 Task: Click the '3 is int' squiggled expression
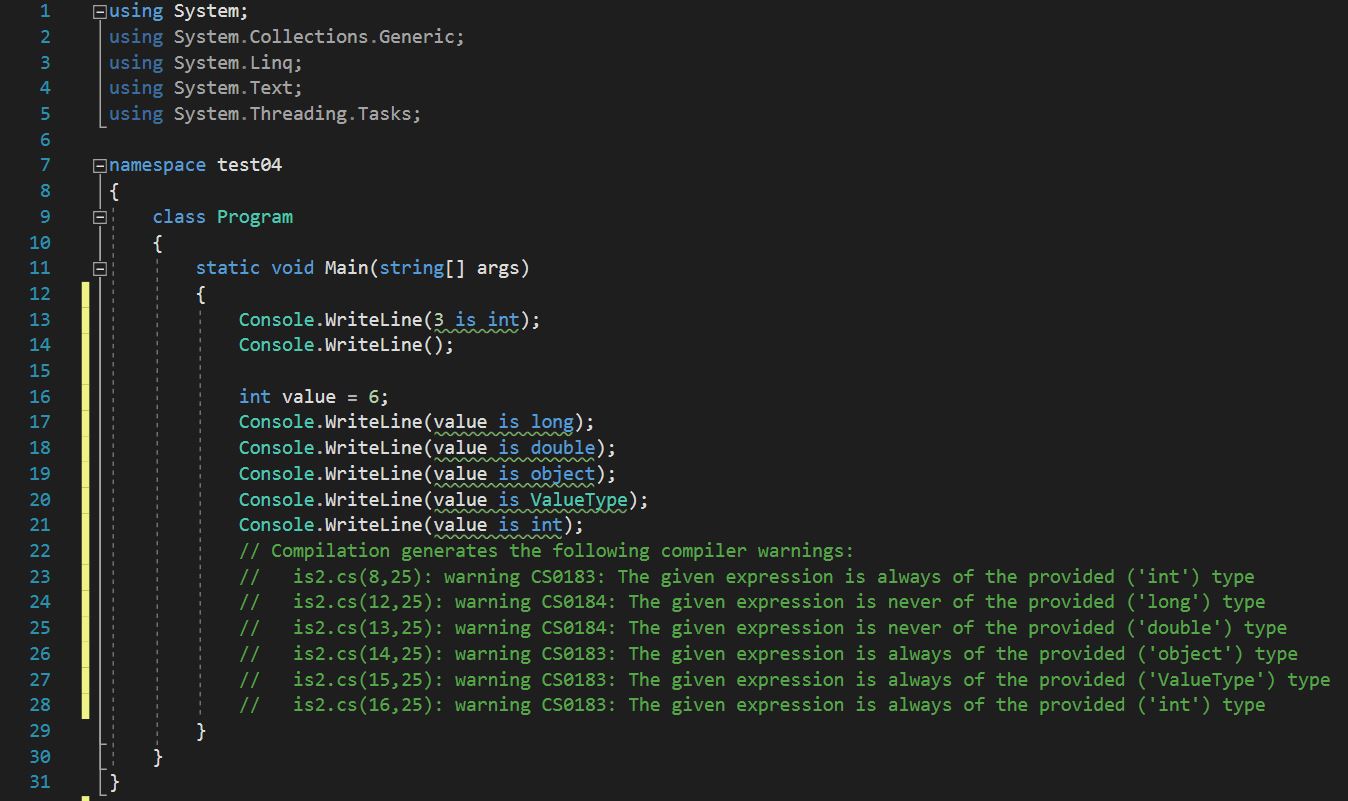pos(476,320)
